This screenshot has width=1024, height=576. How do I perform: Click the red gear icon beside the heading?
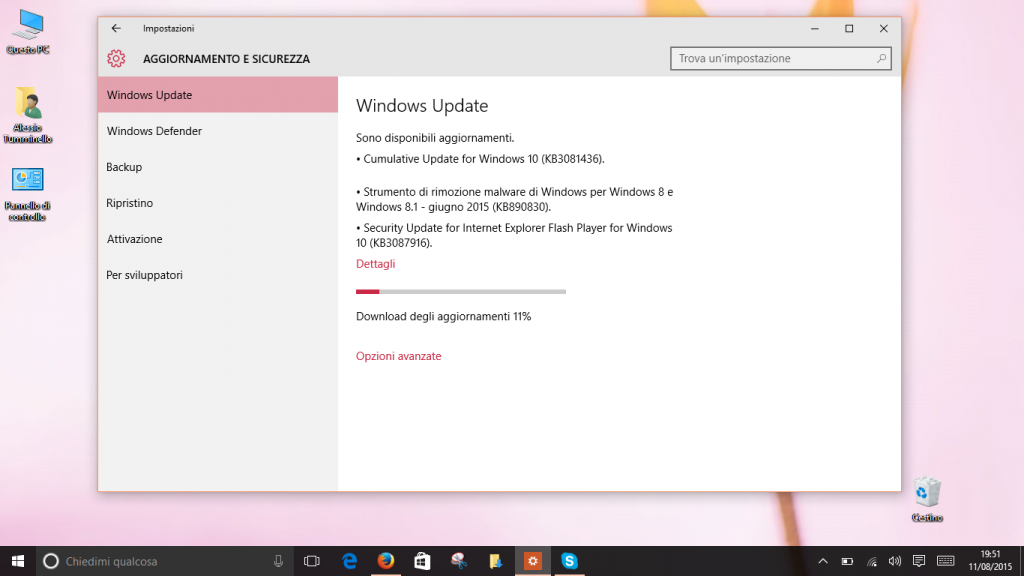[x=116, y=59]
